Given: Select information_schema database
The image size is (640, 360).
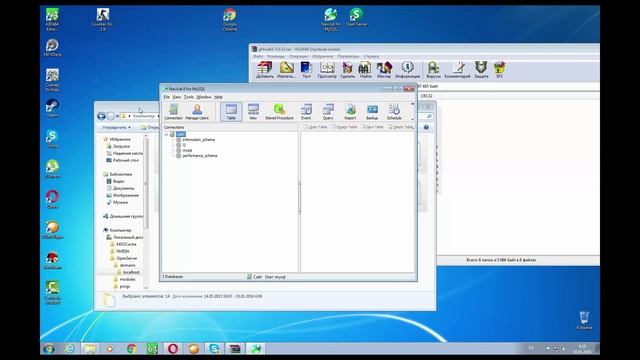Looking at the screenshot, I should pos(198,140).
